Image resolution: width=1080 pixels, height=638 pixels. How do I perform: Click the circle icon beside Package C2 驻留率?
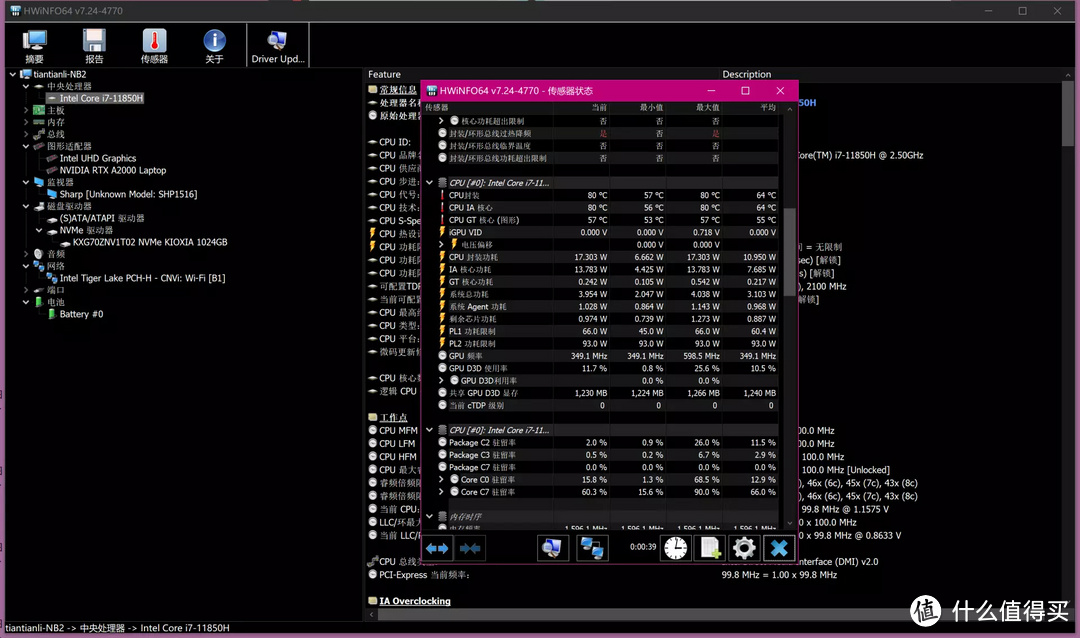(442, 442)
